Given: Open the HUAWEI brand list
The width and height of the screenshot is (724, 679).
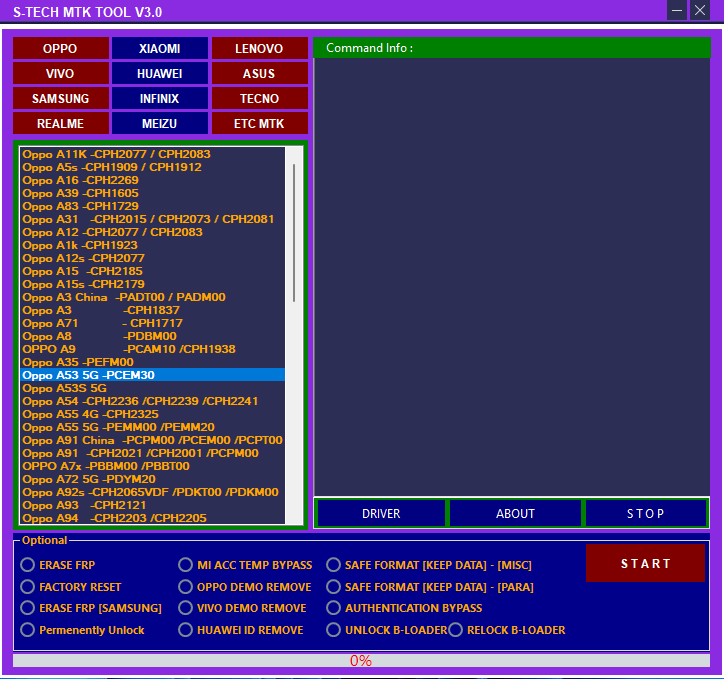Looking at the screenshot, I should pos(160,73).
